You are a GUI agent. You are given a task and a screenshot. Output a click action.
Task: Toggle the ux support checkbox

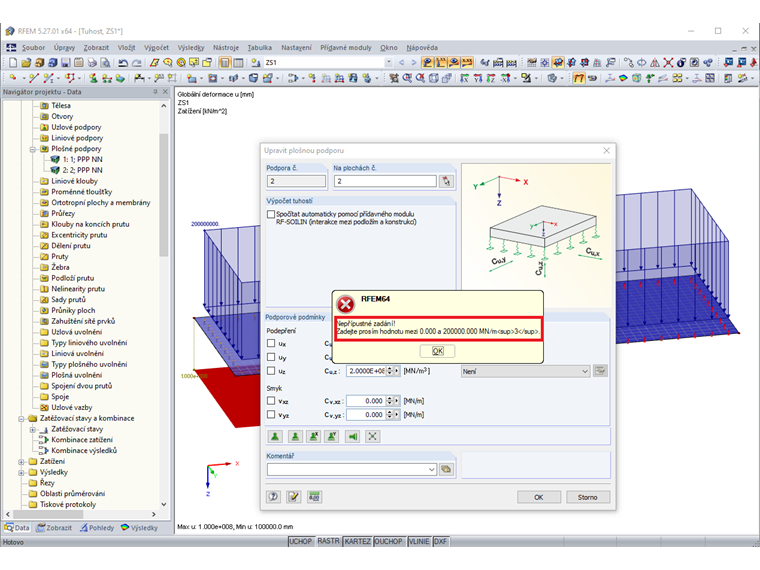tap(271, 343)
